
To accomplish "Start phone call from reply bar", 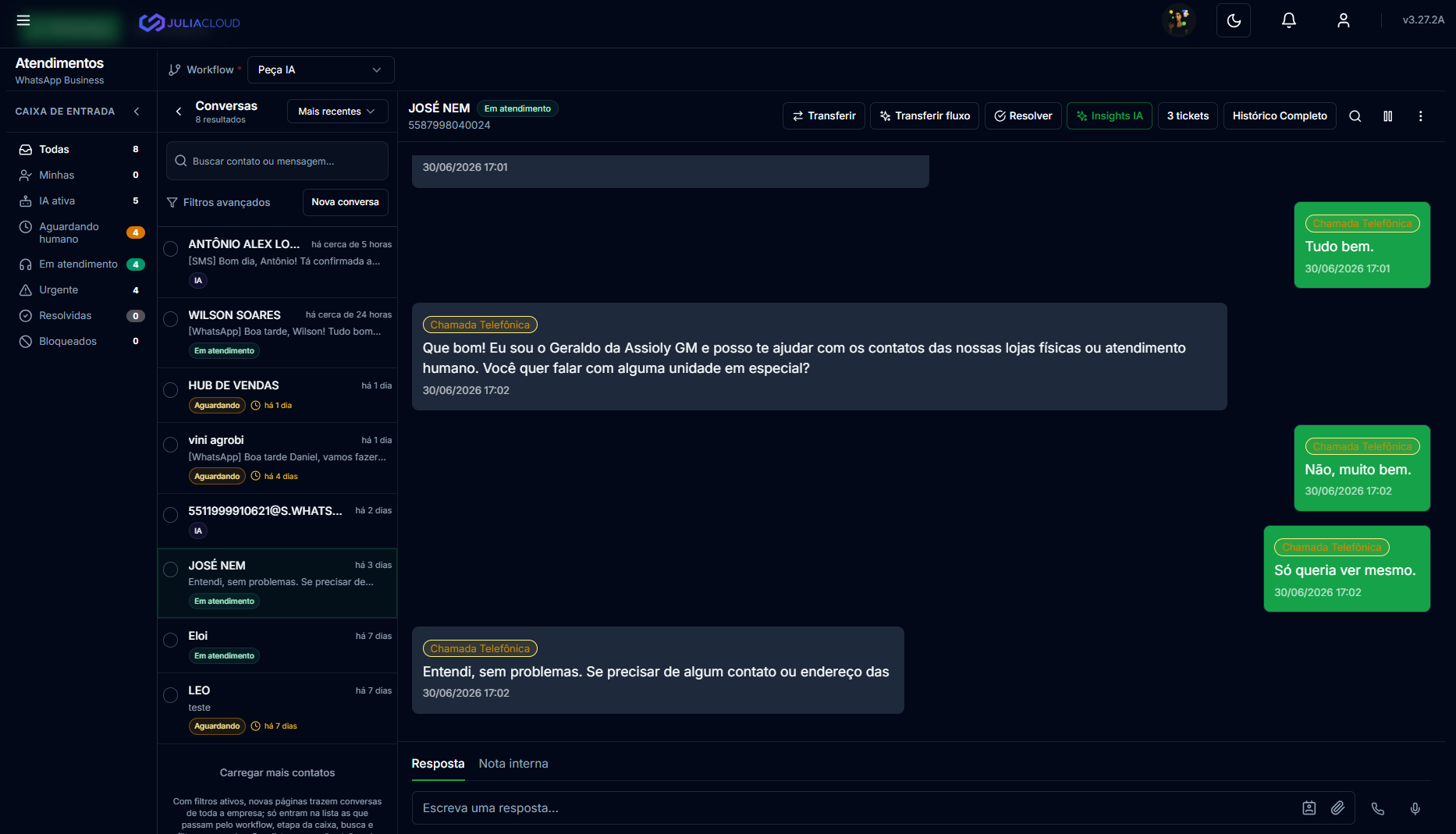I will pyautogui.click(x=1378, y=809).
